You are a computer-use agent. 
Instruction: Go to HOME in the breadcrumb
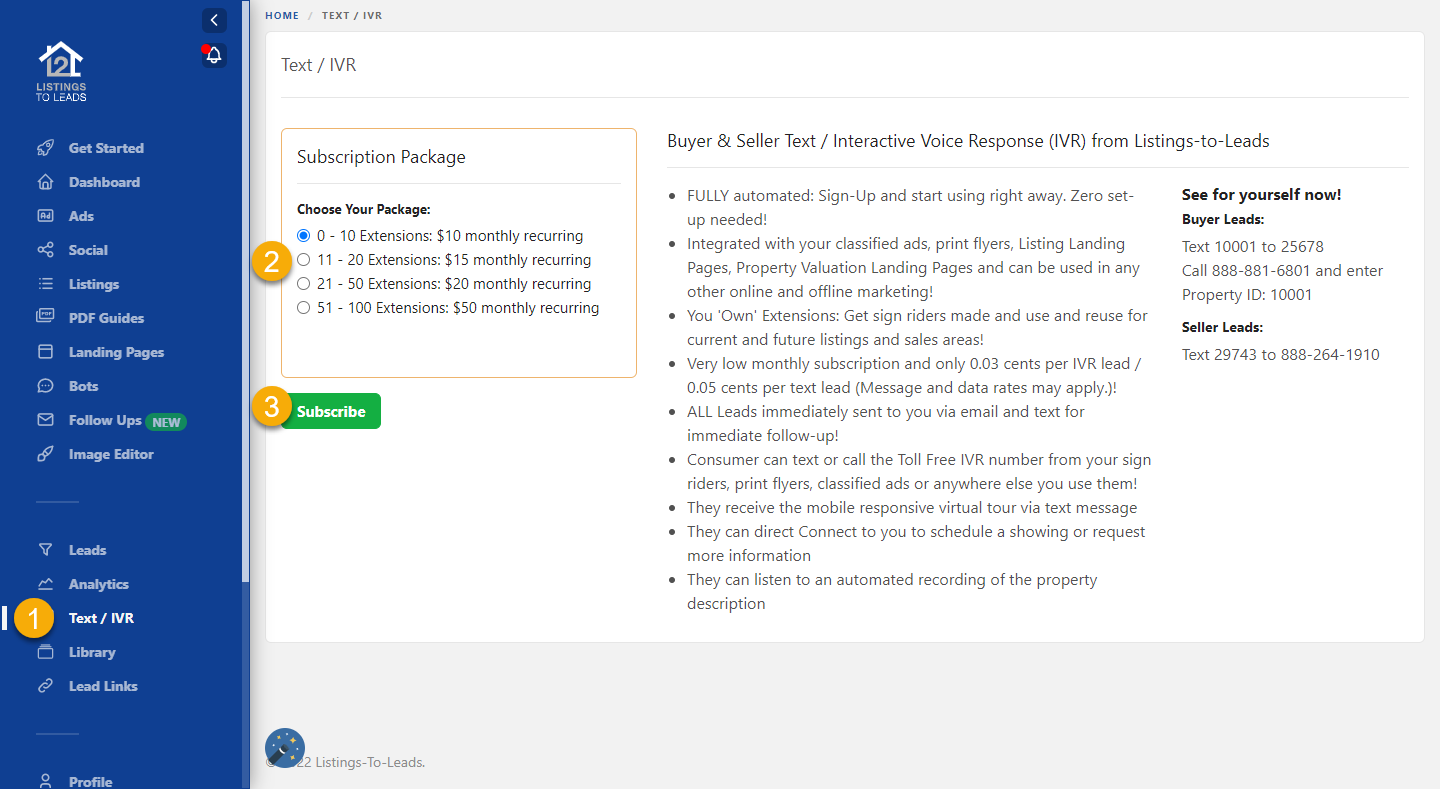[282, 16]
